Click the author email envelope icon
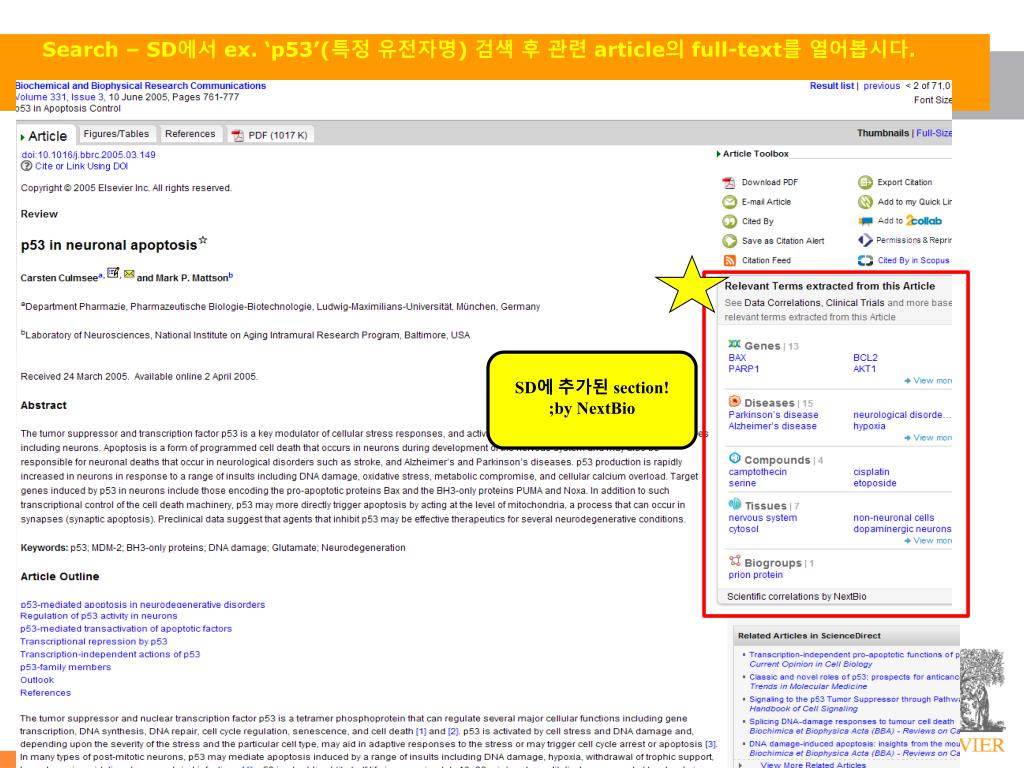1024x768 pixels. [x=129, y=274]
